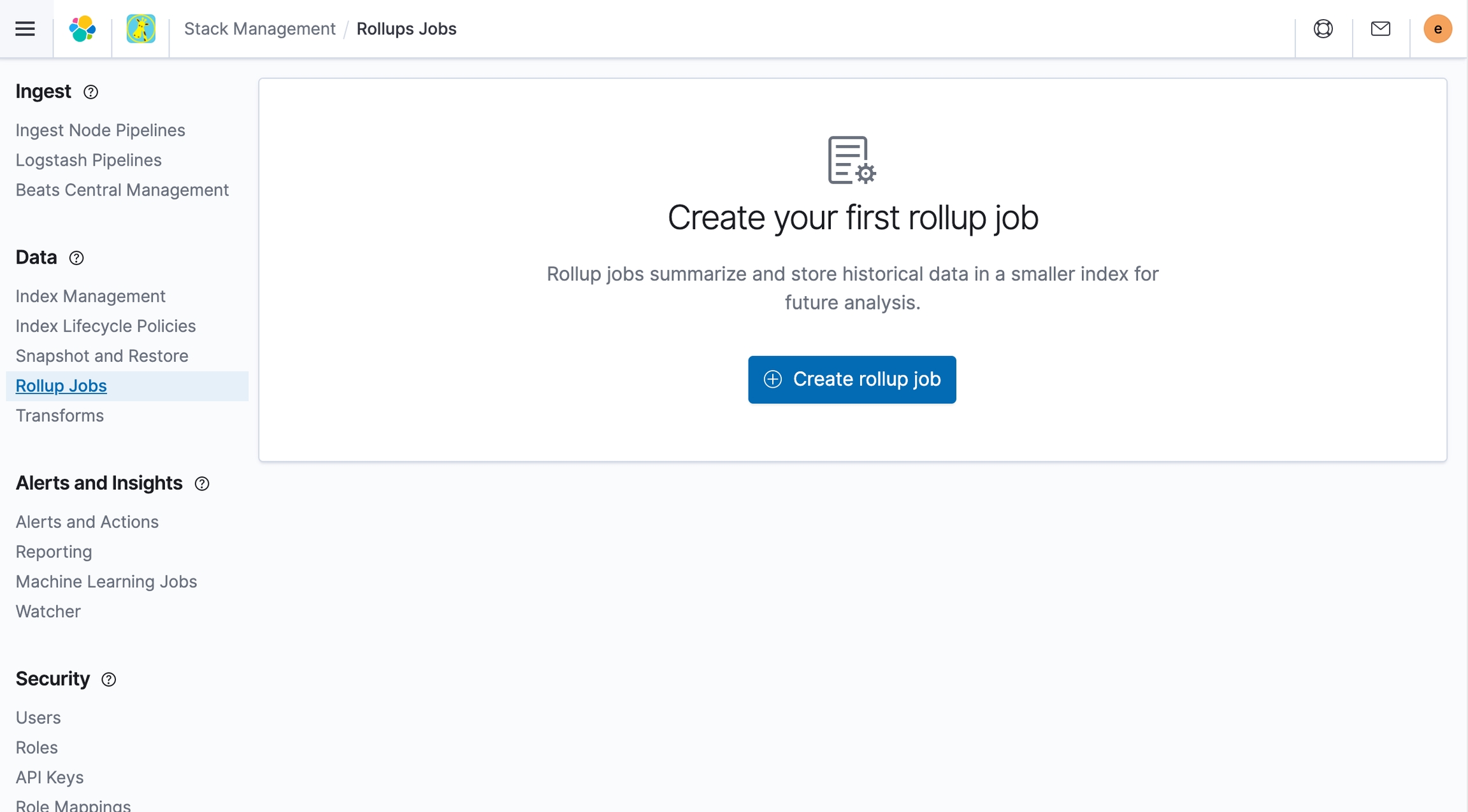Image resolution: width=1468 pixels, height=812 pixels.
Task: Go to Stack Management breadcrumb
Action: click(259, 29)
